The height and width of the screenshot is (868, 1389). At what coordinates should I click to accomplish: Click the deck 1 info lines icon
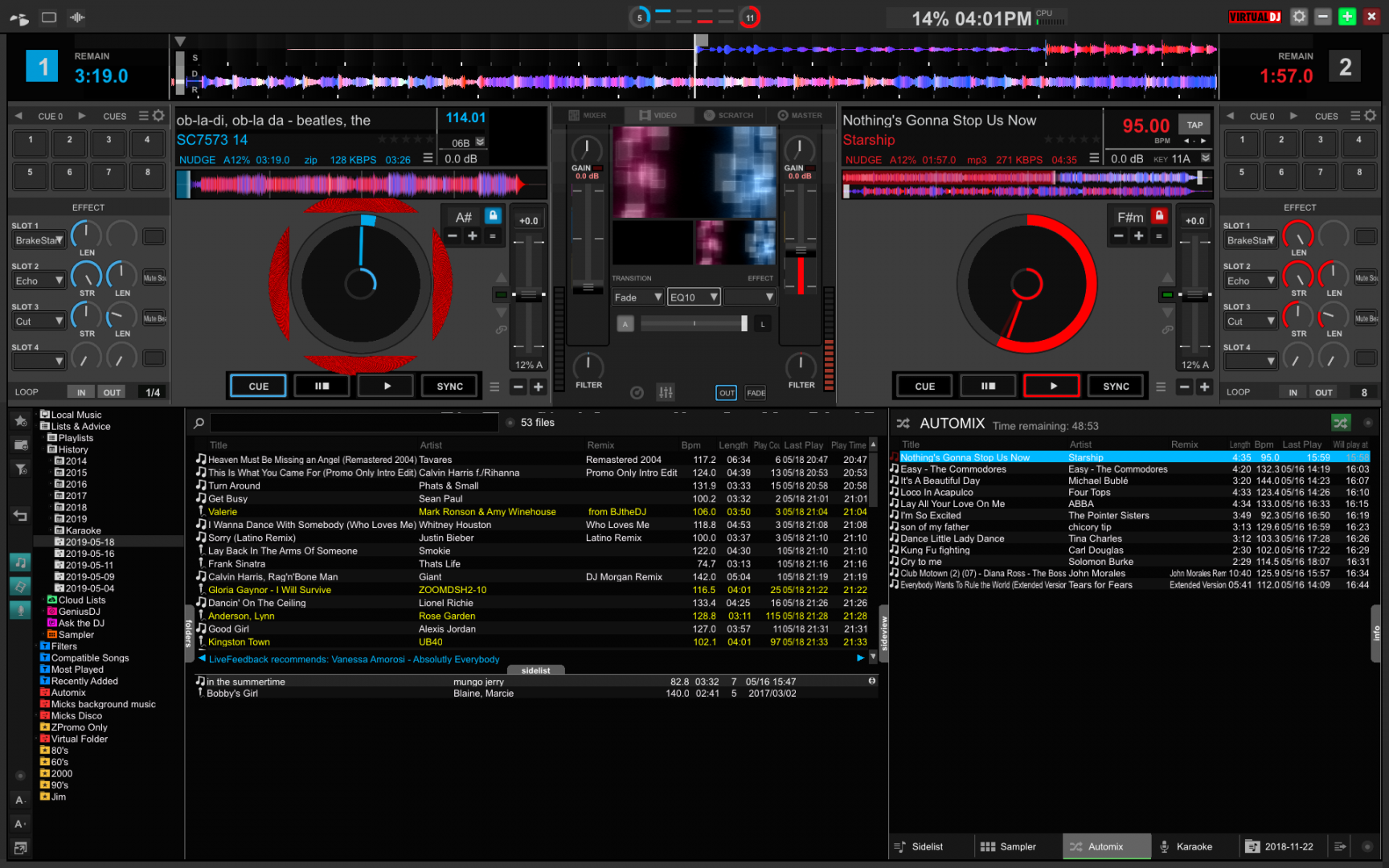click(428, 158)
